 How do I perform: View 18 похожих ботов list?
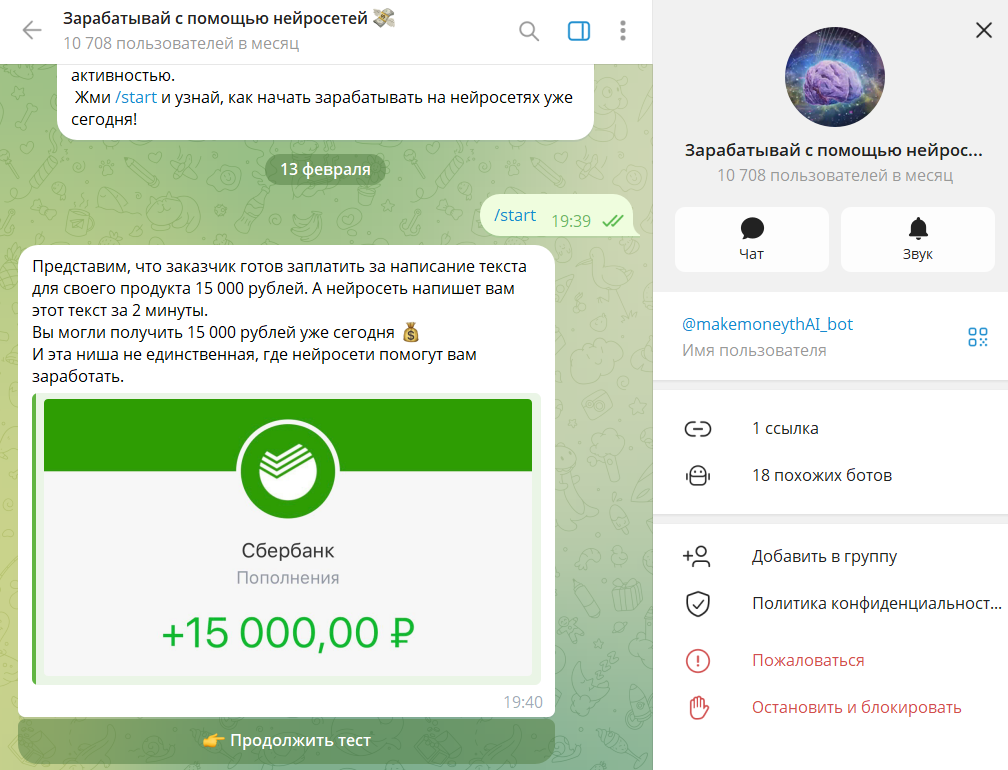(x=831, y=476)
